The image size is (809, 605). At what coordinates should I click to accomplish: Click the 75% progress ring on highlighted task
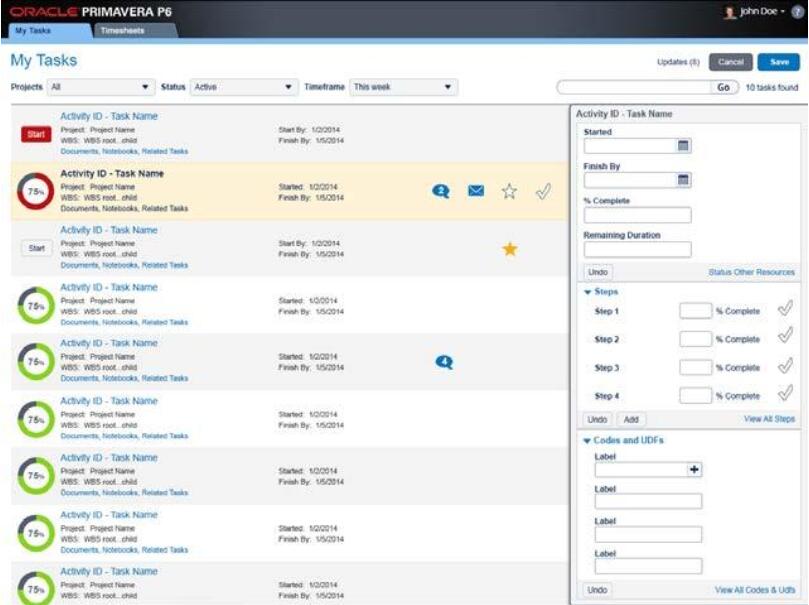tap(36, 192)
